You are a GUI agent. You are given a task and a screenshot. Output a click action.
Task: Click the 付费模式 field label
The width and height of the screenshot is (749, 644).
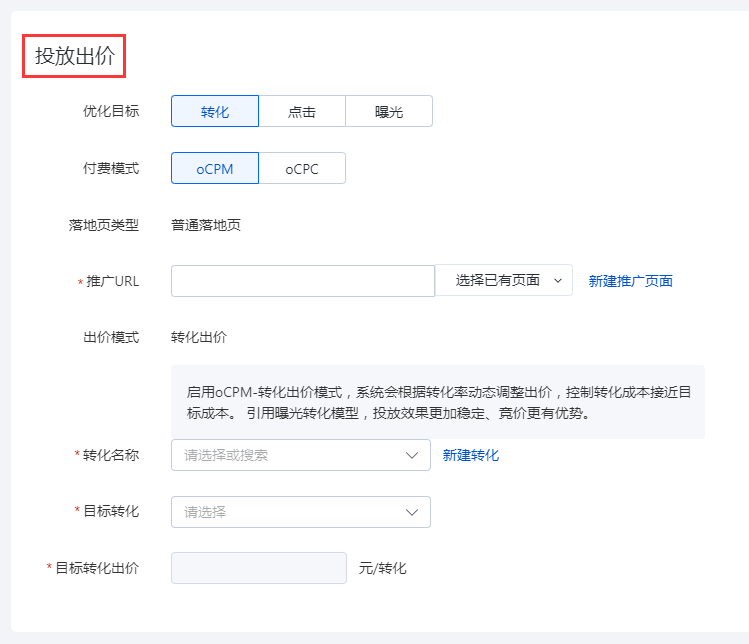[x=111, y=168]
